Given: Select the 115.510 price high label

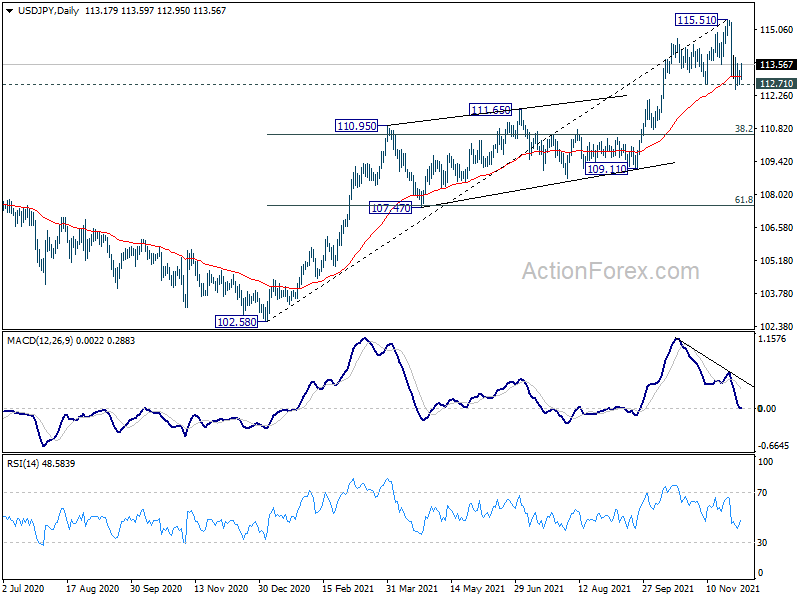Looking at the screenshot, I should [x=696, y=20].
